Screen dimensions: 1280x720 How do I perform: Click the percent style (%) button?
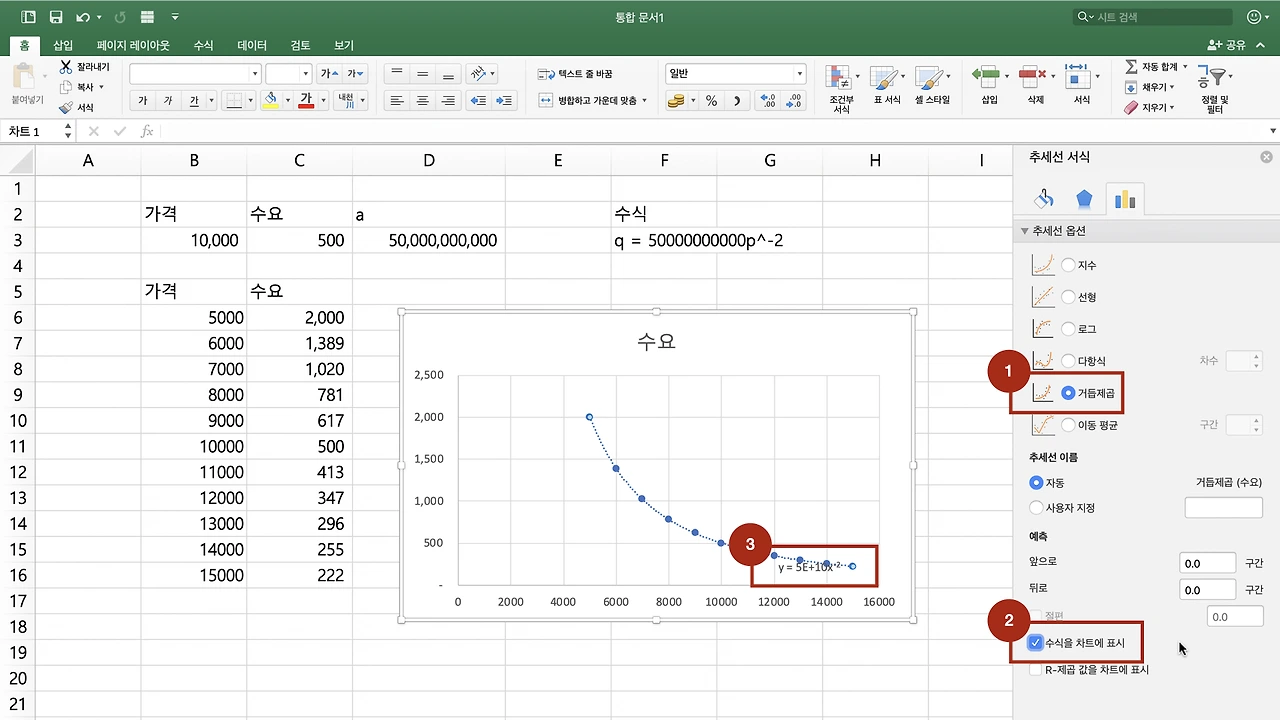point(711,100)
